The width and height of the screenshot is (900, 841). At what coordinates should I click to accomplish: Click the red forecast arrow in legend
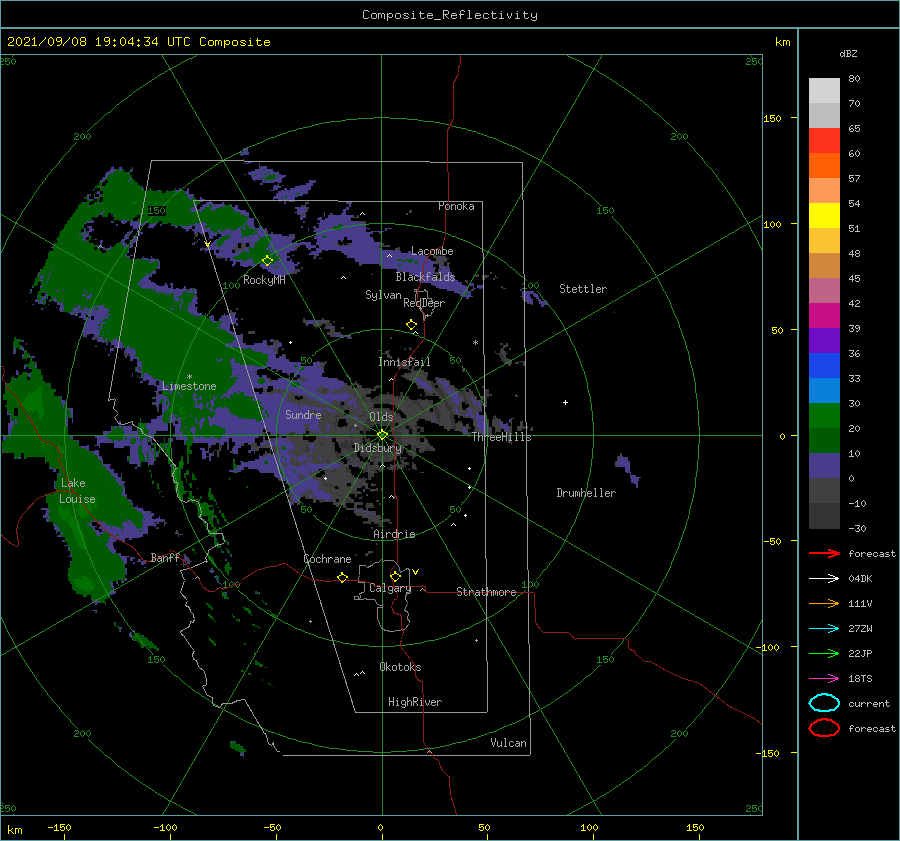pyautogui.click(x=824, y=553)
